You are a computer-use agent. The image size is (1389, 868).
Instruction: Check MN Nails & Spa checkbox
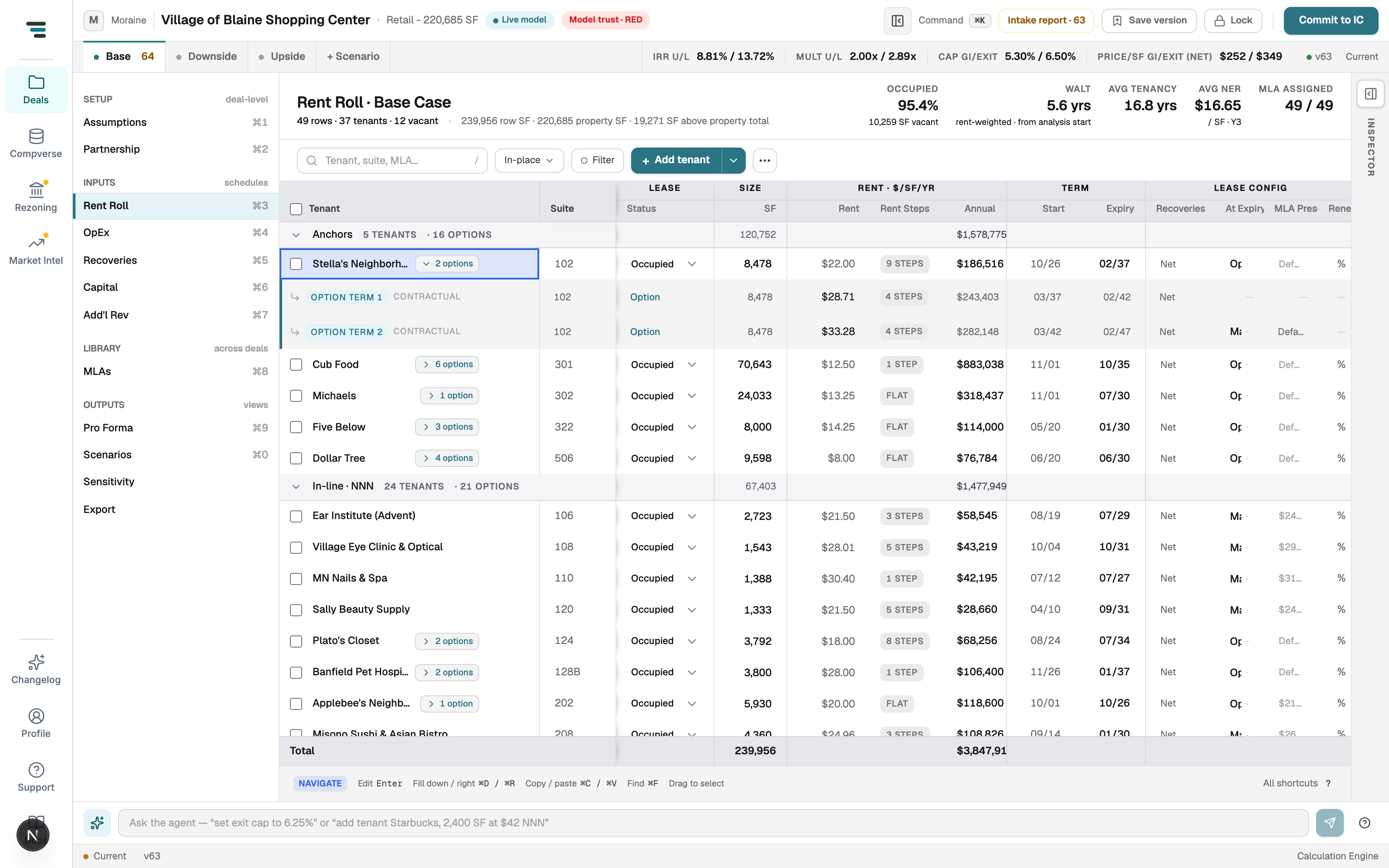pyautogui.click(x=296, y=579)
